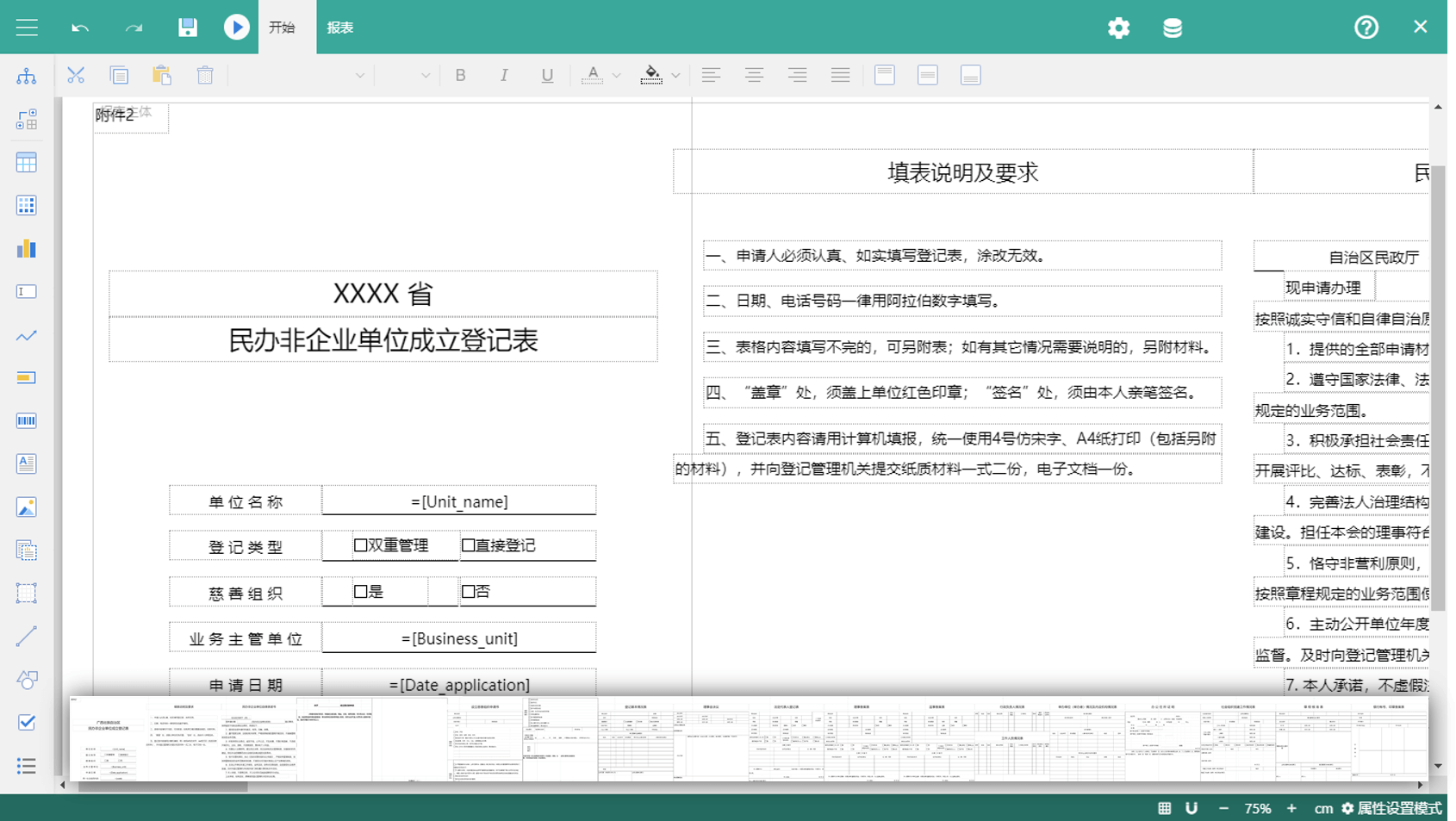The image size is (1456, 821).
Task: Select the image tool in sidebar
Action: (27, 507)
